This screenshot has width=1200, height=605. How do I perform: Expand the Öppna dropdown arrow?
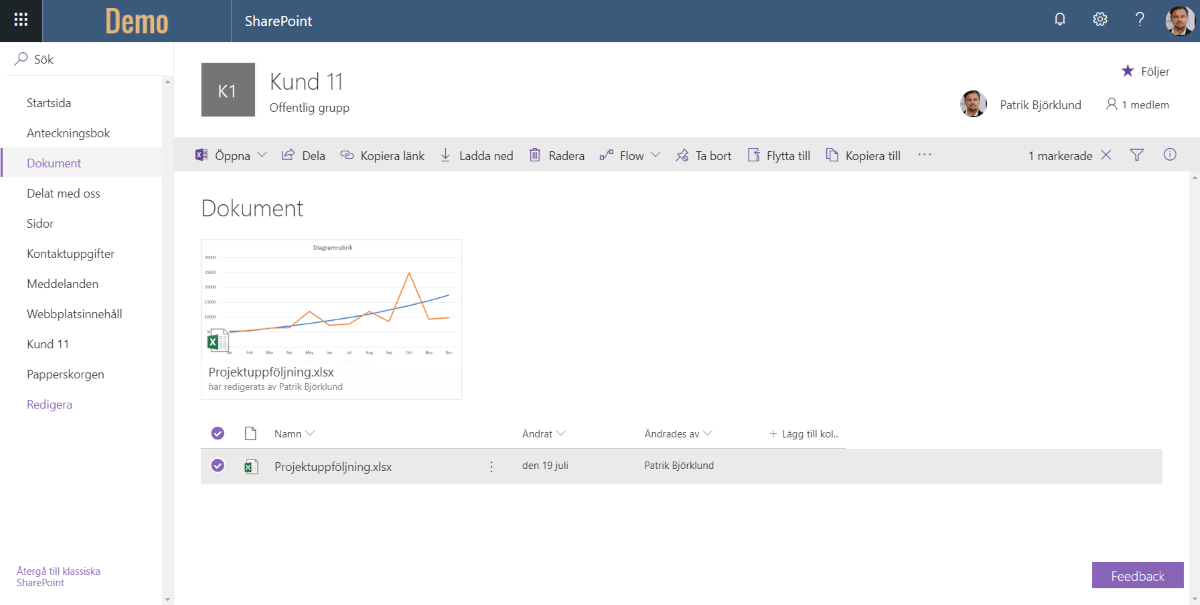[262, 155]
